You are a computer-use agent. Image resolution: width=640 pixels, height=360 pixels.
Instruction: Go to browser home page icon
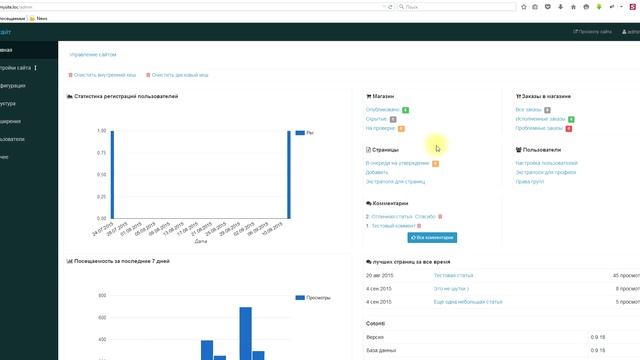(x=573, y=7)
